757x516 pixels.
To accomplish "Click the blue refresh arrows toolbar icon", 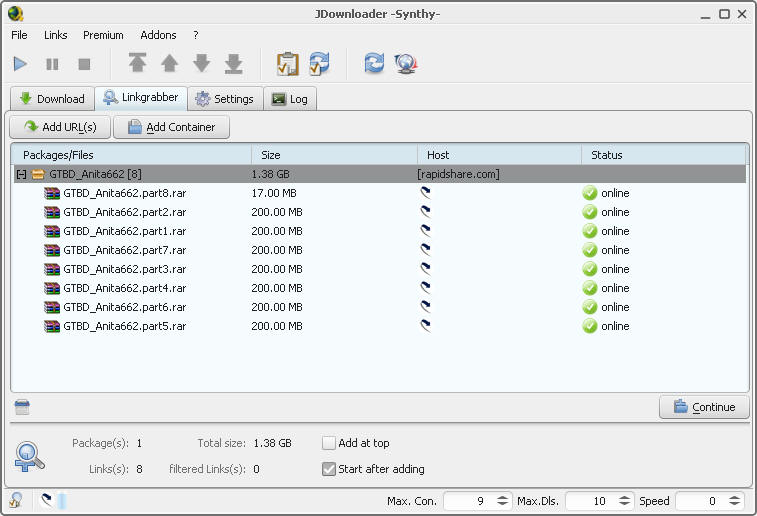I will point(374,63).
